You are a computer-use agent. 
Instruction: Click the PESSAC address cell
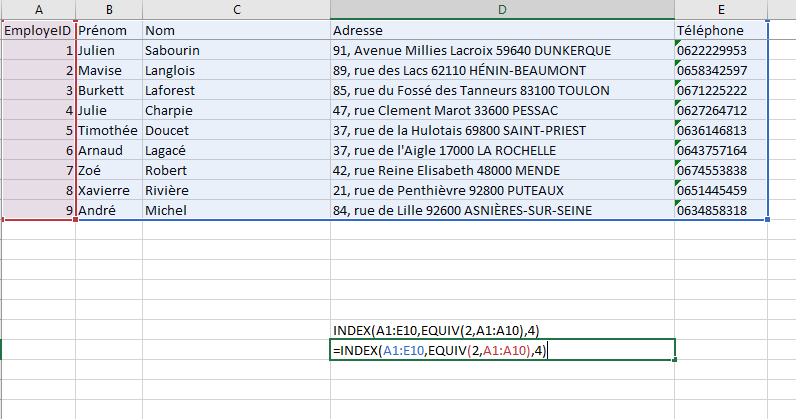coord(502,110)
